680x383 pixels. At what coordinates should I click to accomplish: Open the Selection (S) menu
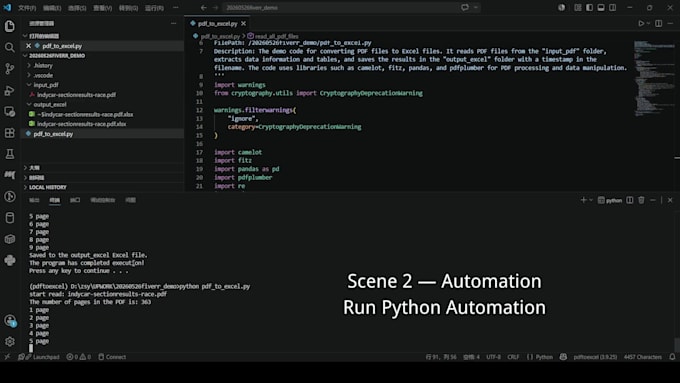[x=77, y=8]
